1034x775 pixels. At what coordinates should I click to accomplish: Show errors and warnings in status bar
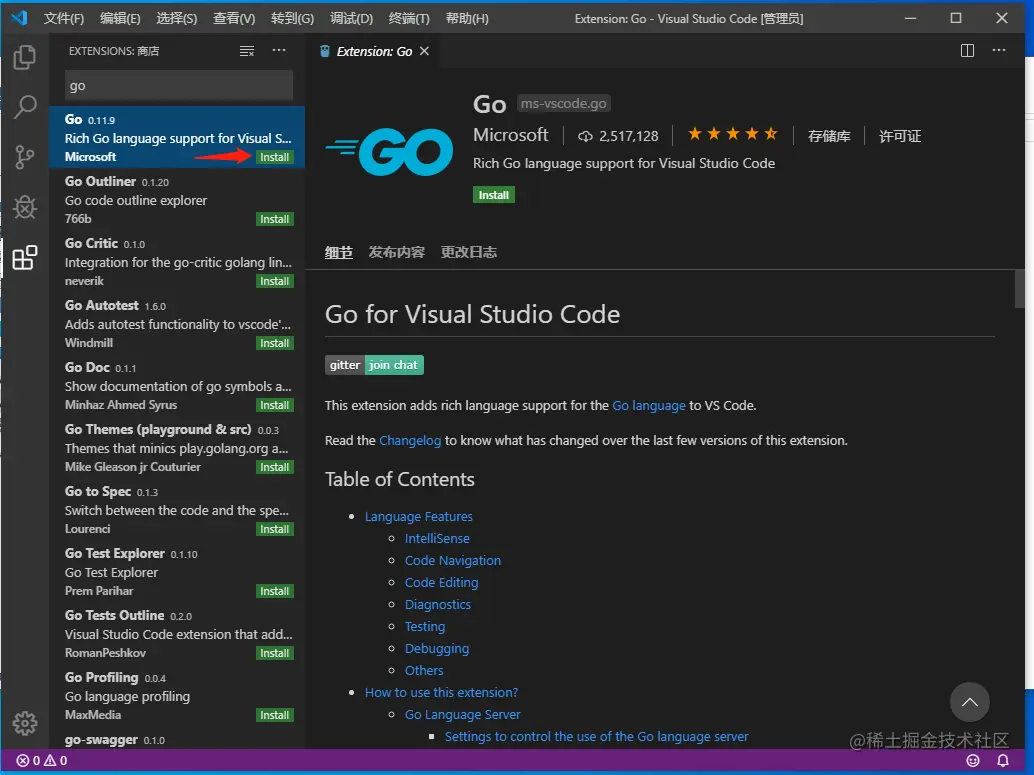pos(42,760)
